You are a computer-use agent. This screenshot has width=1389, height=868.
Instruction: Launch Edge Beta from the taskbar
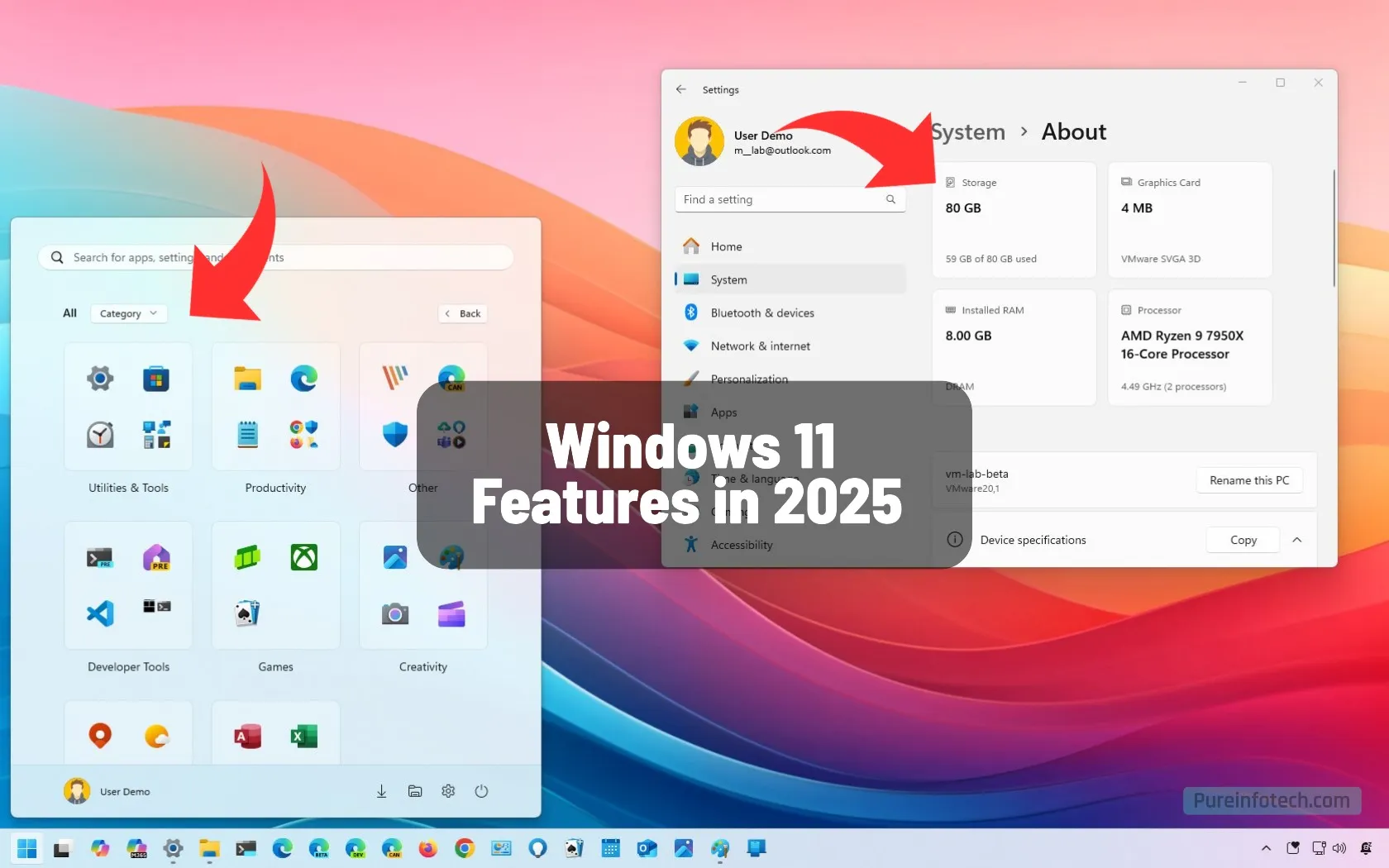(318, 848)
